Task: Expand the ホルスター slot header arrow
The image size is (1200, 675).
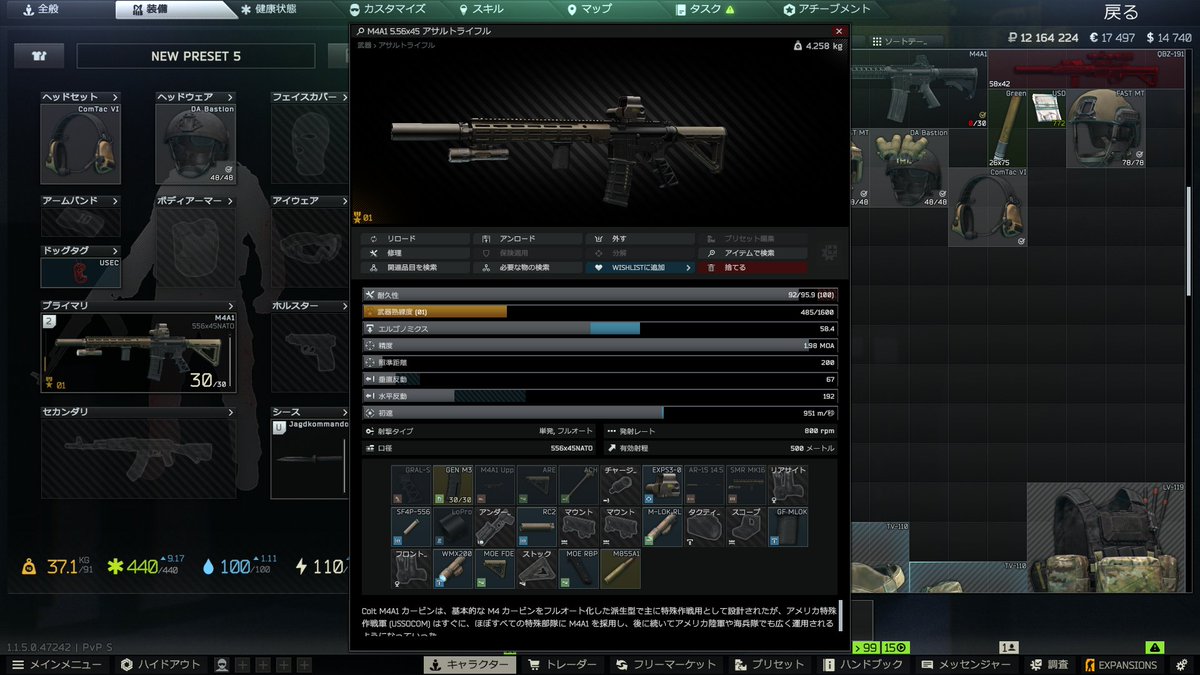Action: point(346,305)
